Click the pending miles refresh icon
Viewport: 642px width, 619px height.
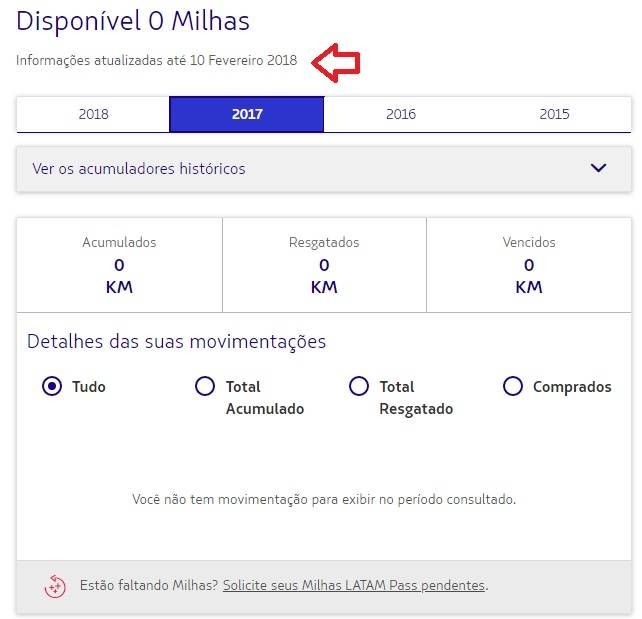coord(55,586)
